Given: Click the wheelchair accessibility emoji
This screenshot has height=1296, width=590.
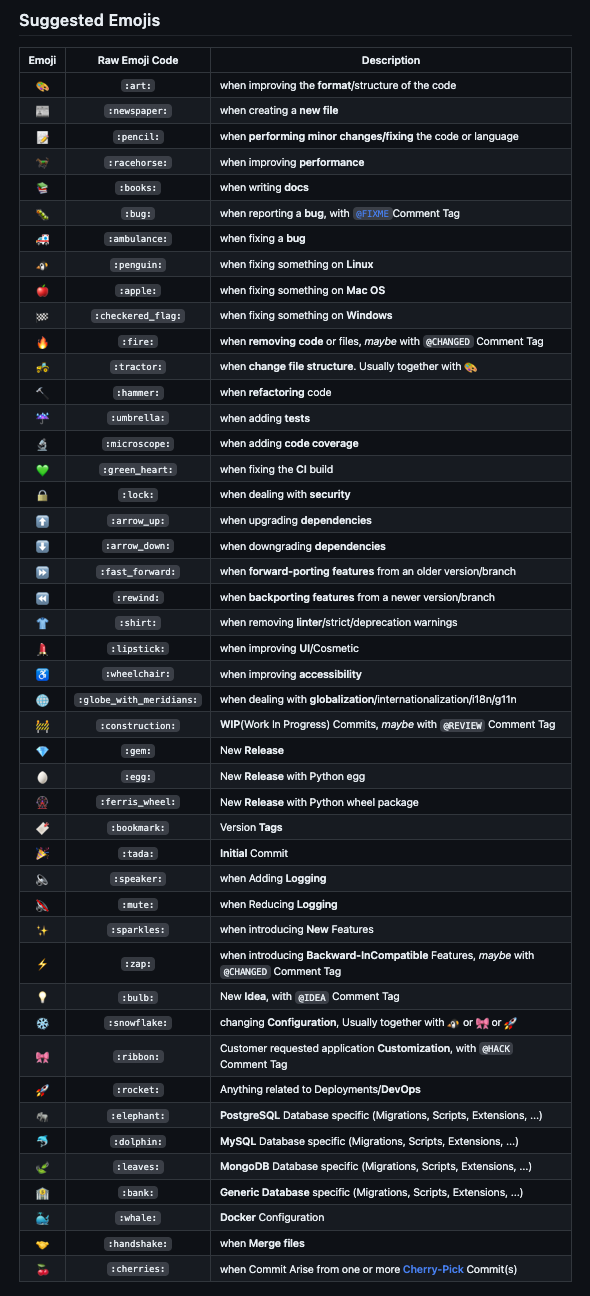Looking at the screenshot, I should point(42,674).
